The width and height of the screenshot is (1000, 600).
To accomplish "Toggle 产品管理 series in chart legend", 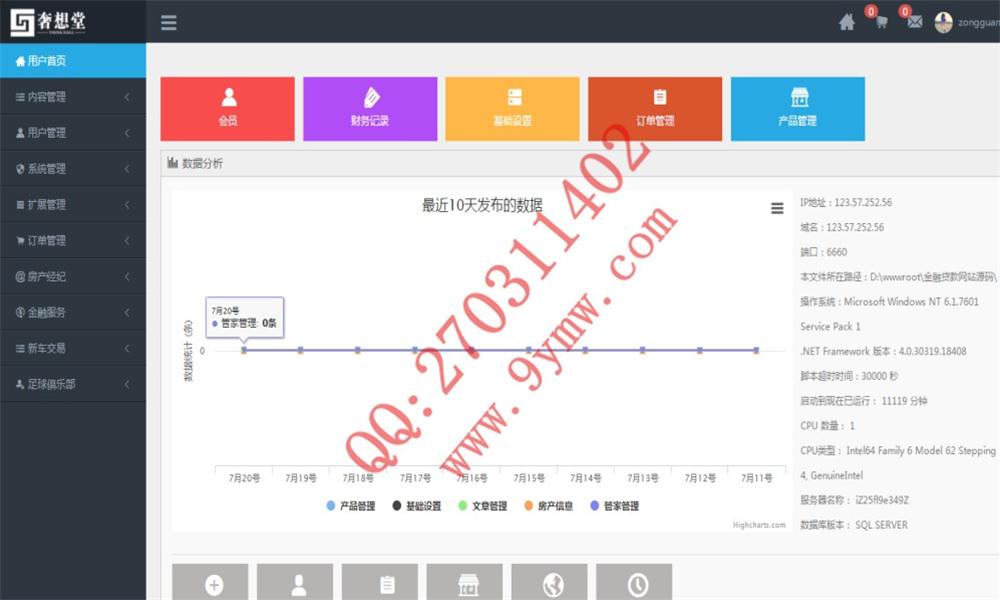I will [351, 506].
